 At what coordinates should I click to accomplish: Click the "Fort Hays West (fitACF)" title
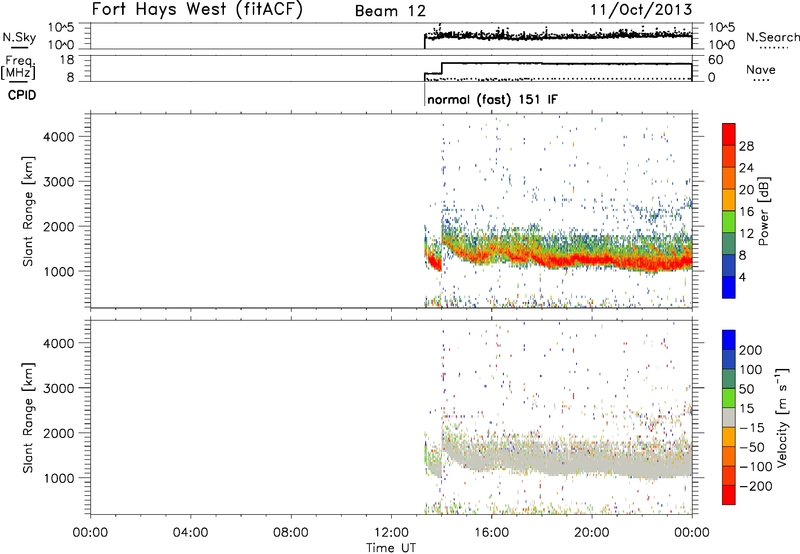(x=197, y=9)
